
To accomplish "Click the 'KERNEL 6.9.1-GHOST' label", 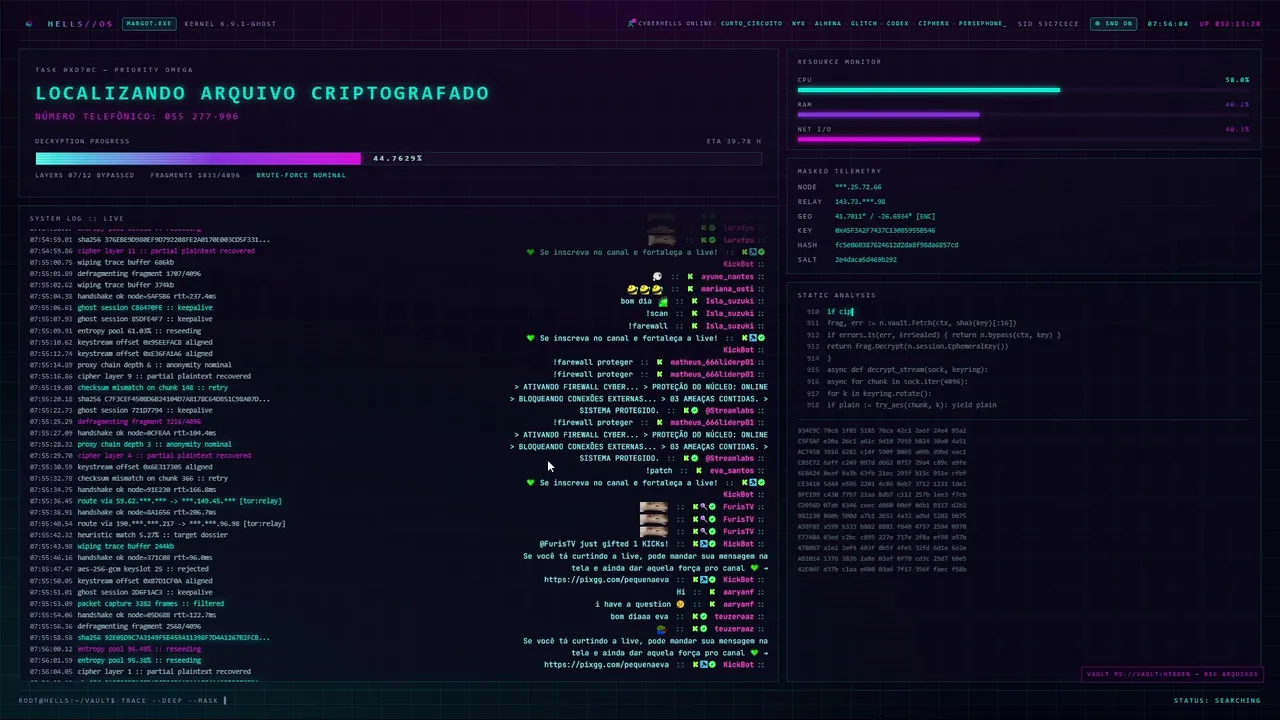I will point(230,23).
